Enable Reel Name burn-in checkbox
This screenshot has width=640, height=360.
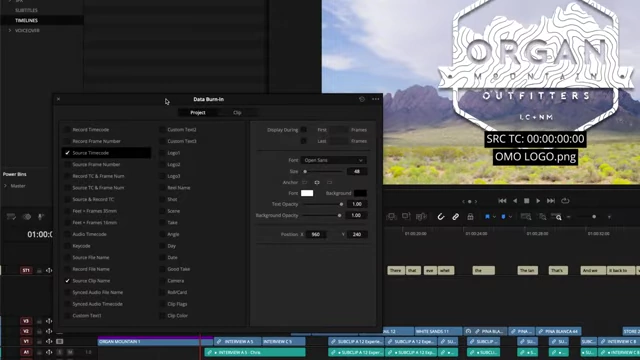[162, 188]
